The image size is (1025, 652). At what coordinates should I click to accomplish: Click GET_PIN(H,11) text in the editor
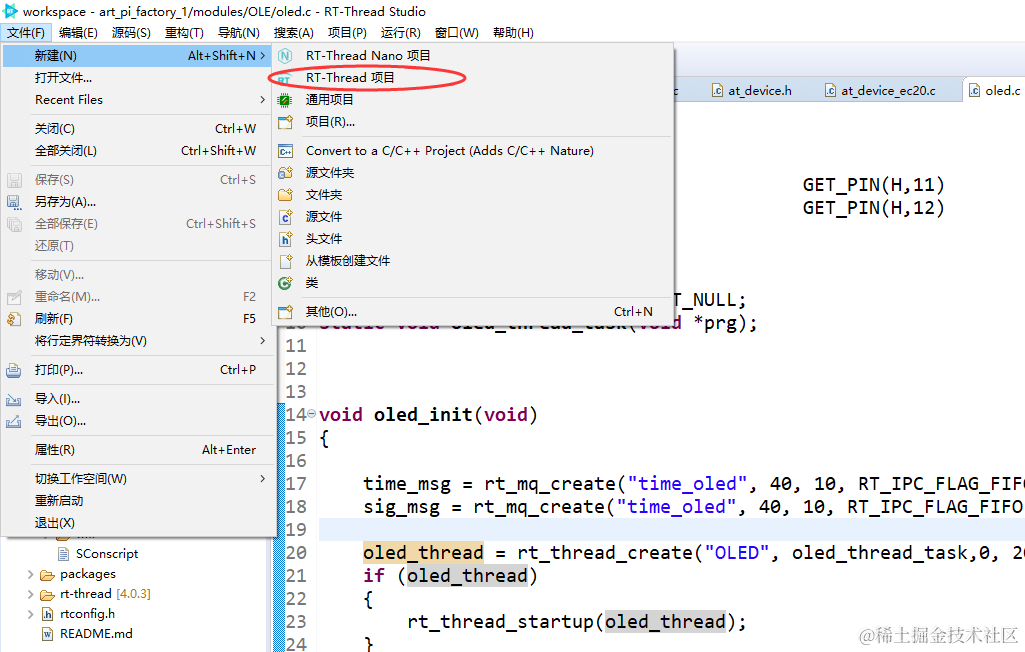(x=873, y=185)
